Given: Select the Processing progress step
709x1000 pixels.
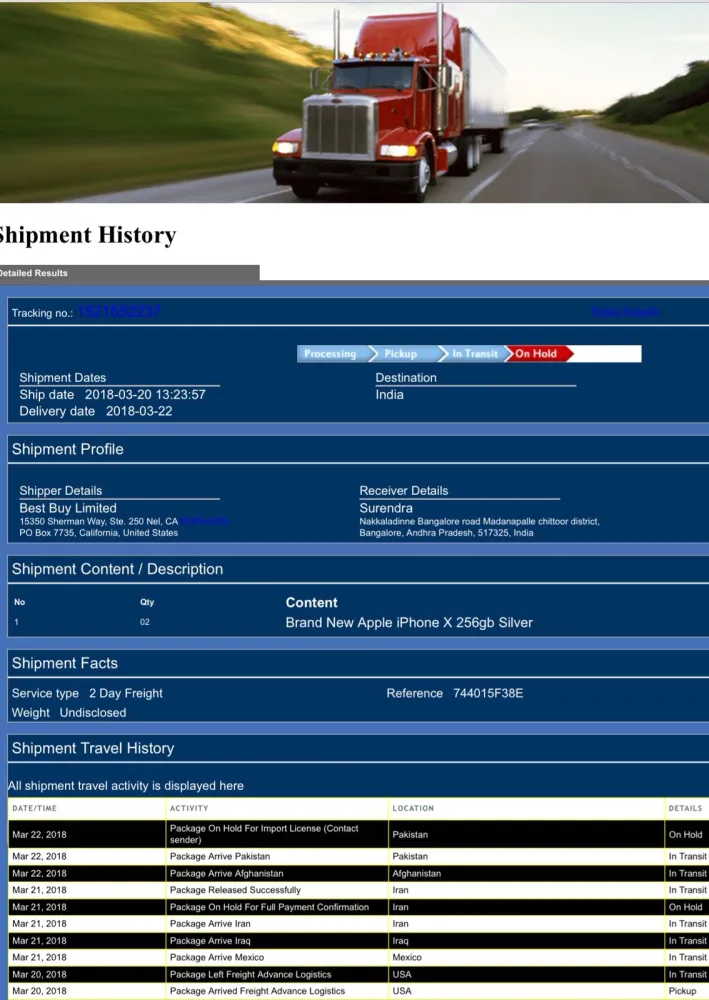Looking at the screenshot, I should point(333,354).
